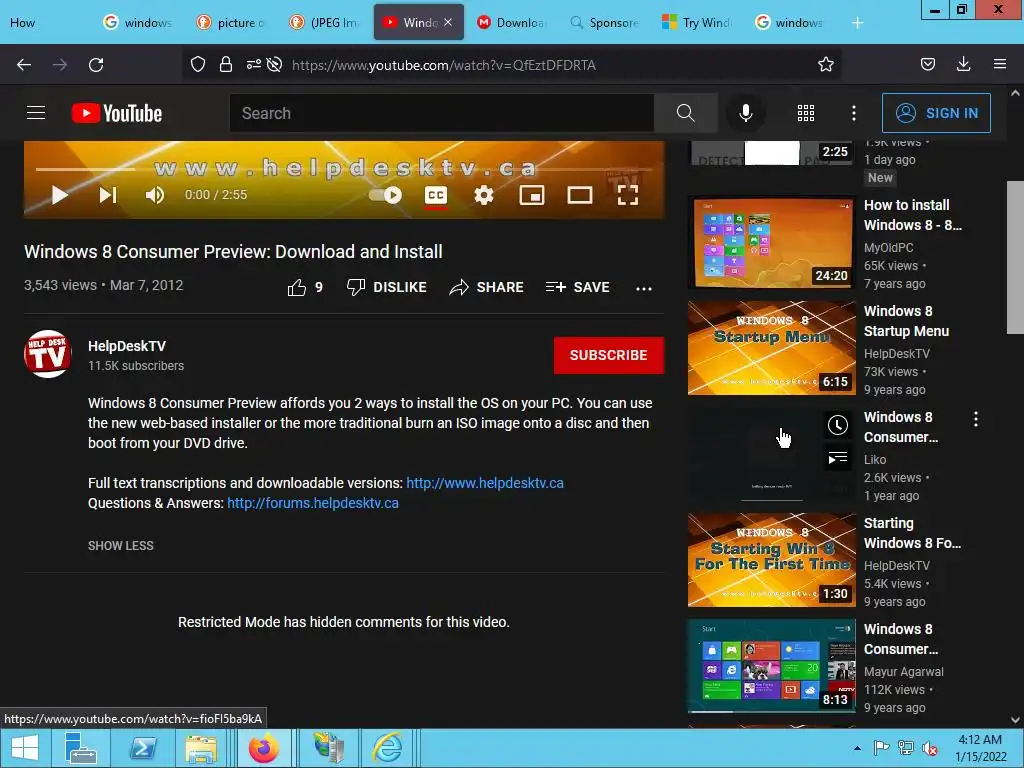Switch to the Try Windows tab
The width and height of the screenshot is (1024, 768).
pos(697,23)
